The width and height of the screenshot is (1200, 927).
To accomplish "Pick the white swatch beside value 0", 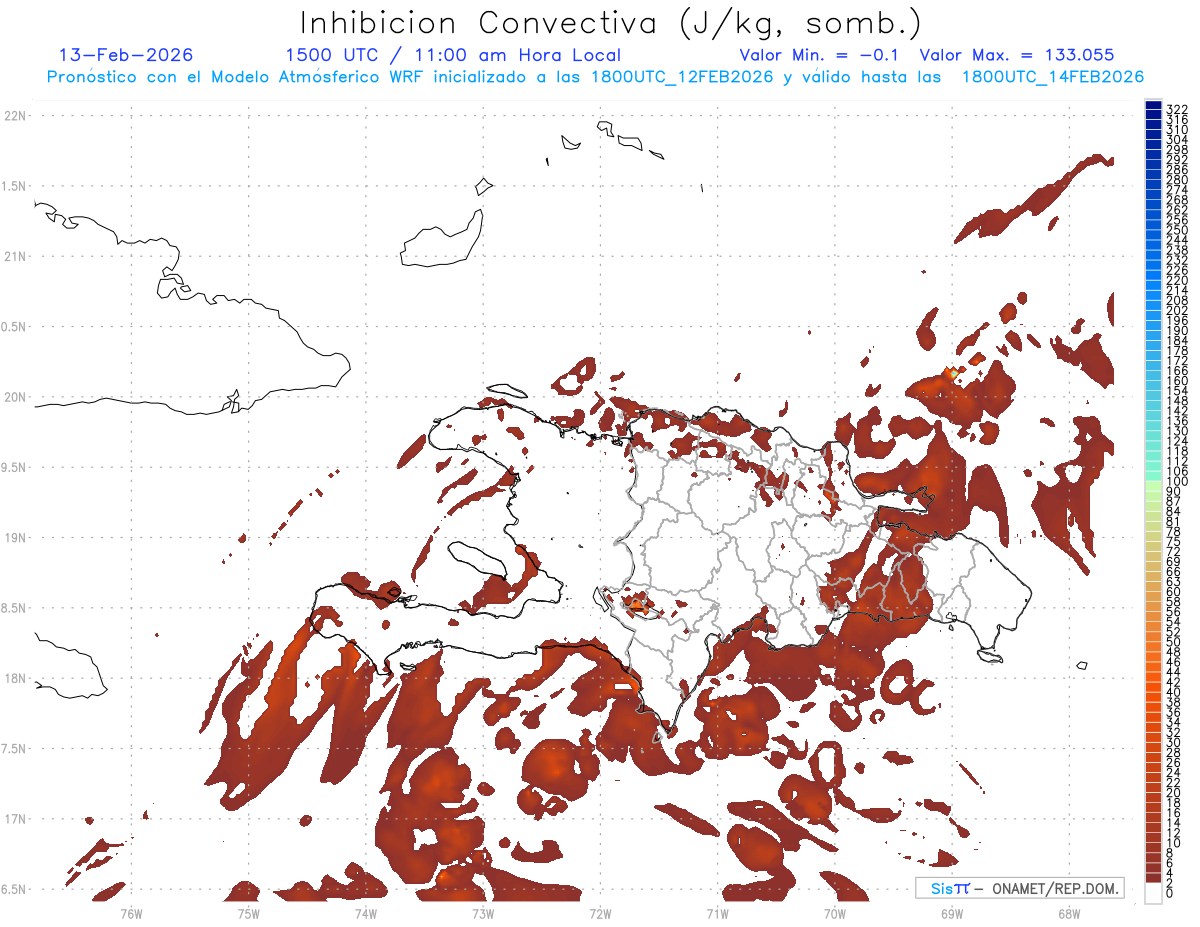I will [x=1153, y=893].
